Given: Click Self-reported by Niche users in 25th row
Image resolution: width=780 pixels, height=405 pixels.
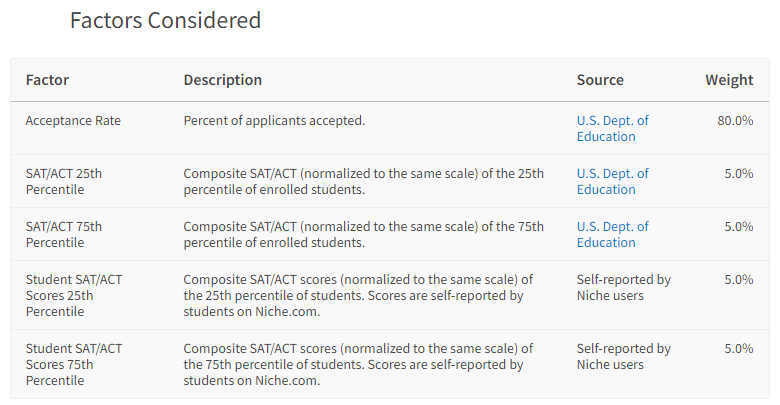Looking at the screenshot, I should point(623,288).
